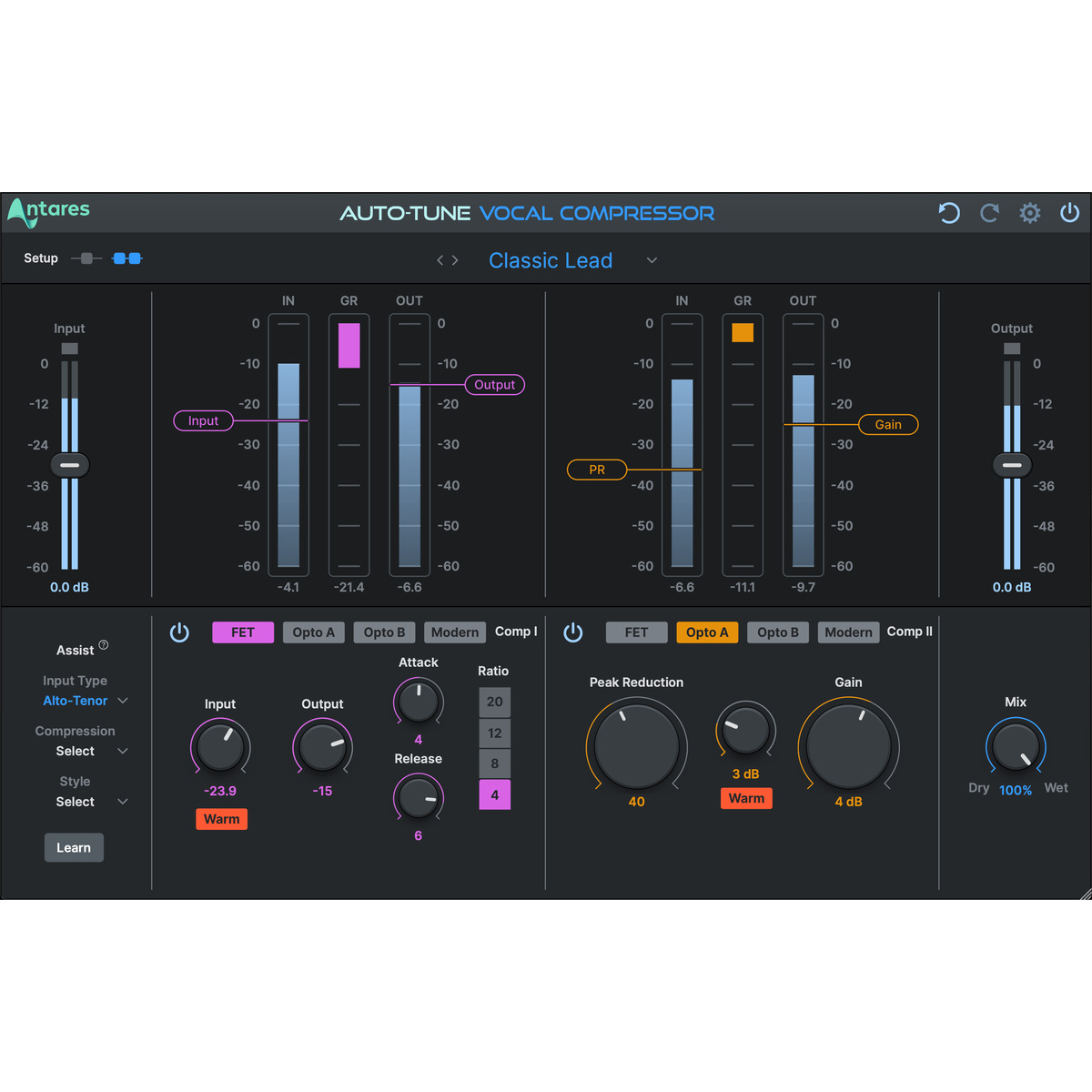
Task: Click the Peak Reduction knob
Action: click(637, 746)
